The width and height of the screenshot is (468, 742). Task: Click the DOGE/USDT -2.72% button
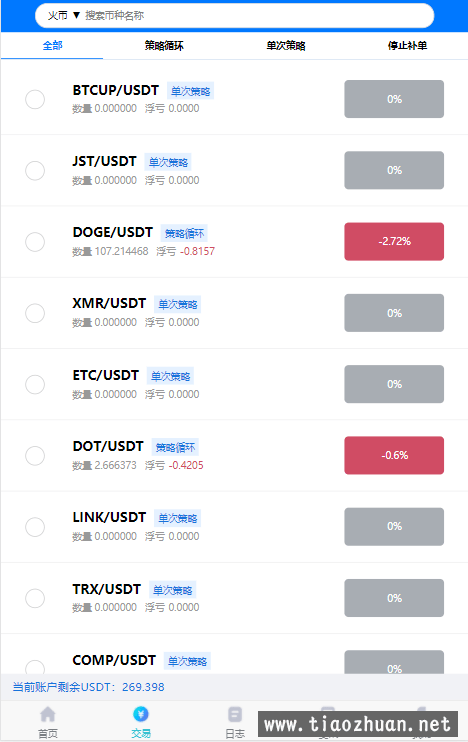click(394, 241)
